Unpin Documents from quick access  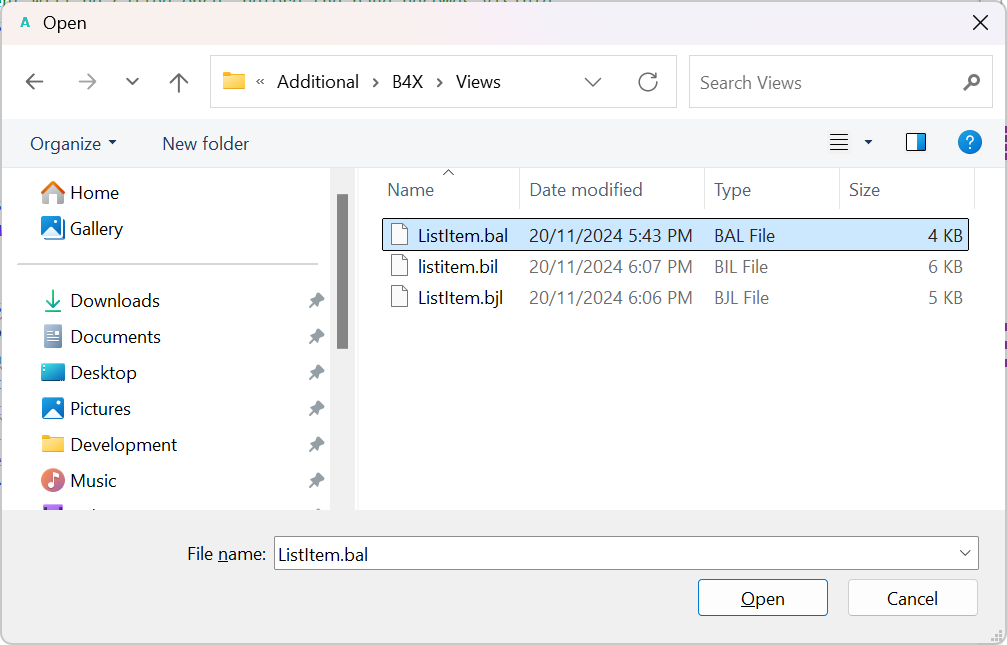click(316, 337)
